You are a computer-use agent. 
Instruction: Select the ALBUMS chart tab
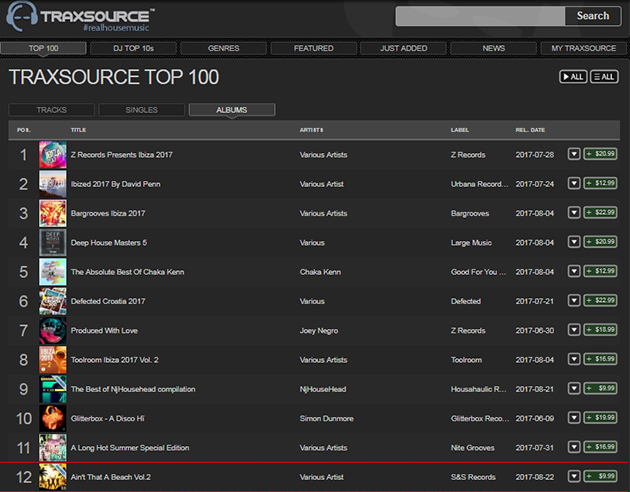click(232, 110)
